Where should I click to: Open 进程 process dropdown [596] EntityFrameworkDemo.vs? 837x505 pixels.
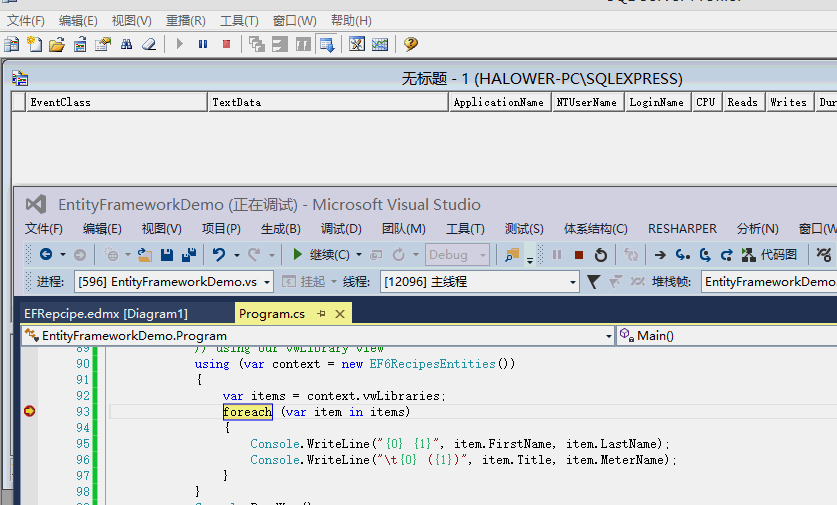point(174,281)
